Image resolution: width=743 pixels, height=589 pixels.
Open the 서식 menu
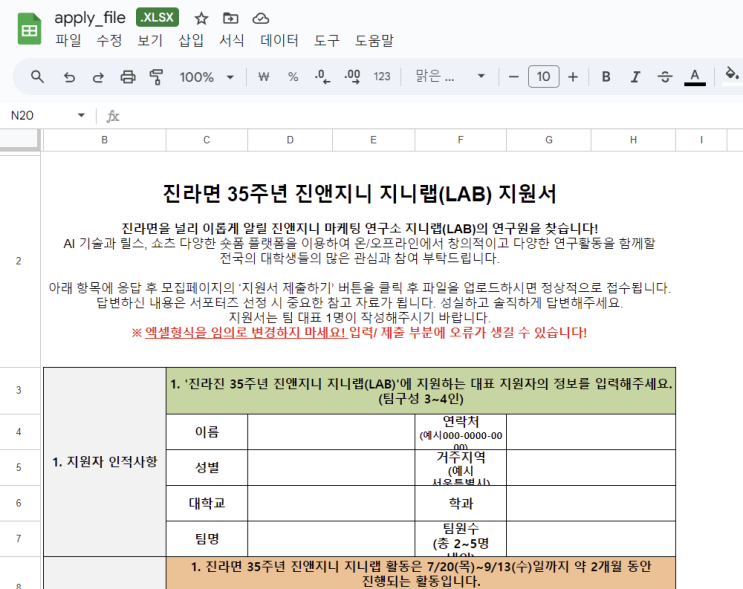231,40
